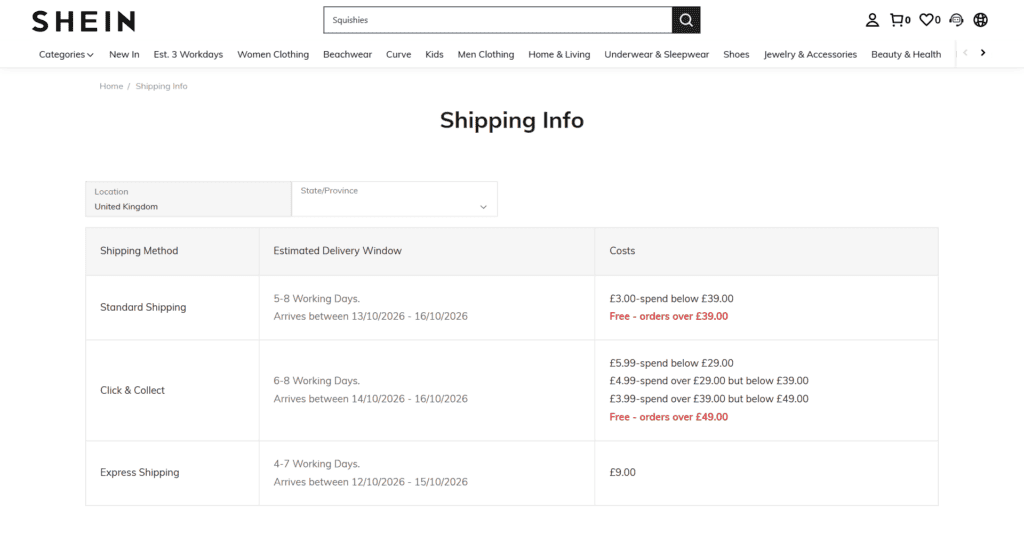Viewport: 1024px width, 535px height.
Task: Open the Curve menu
Action: (398, 54)
